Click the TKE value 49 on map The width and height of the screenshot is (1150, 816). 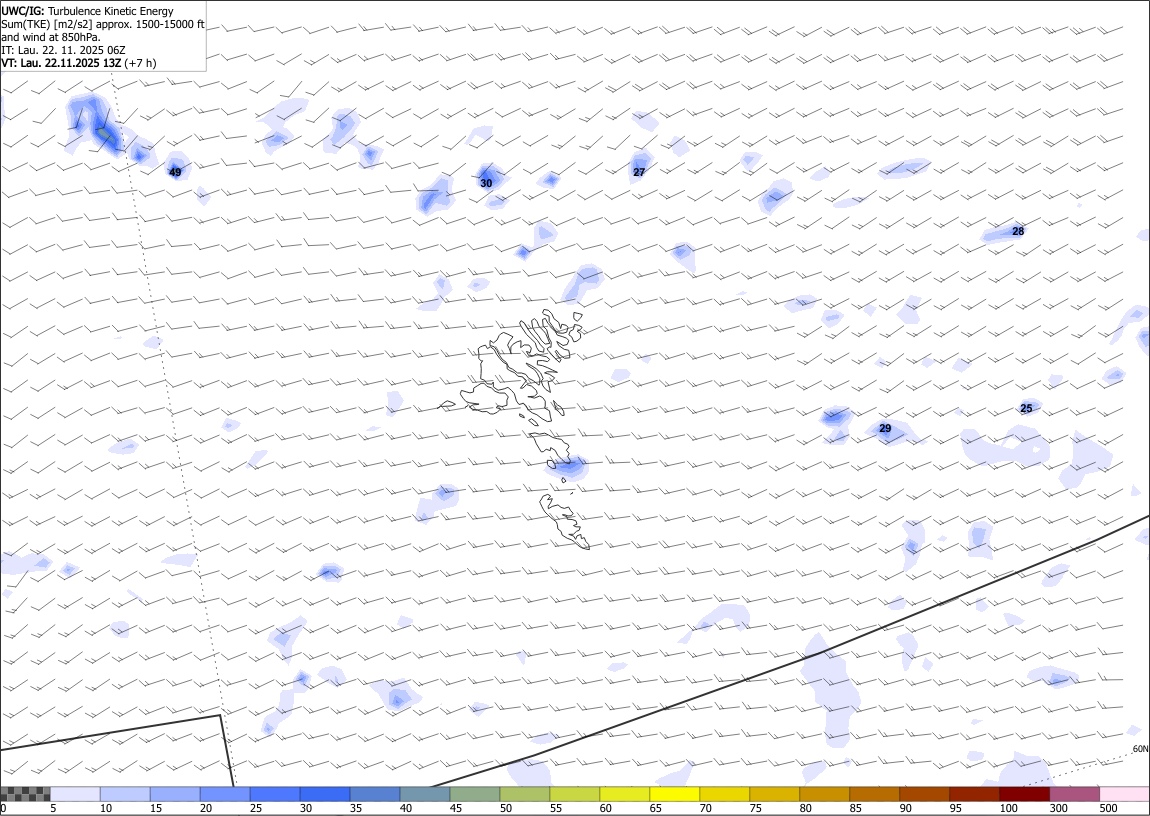click(175, 172)
